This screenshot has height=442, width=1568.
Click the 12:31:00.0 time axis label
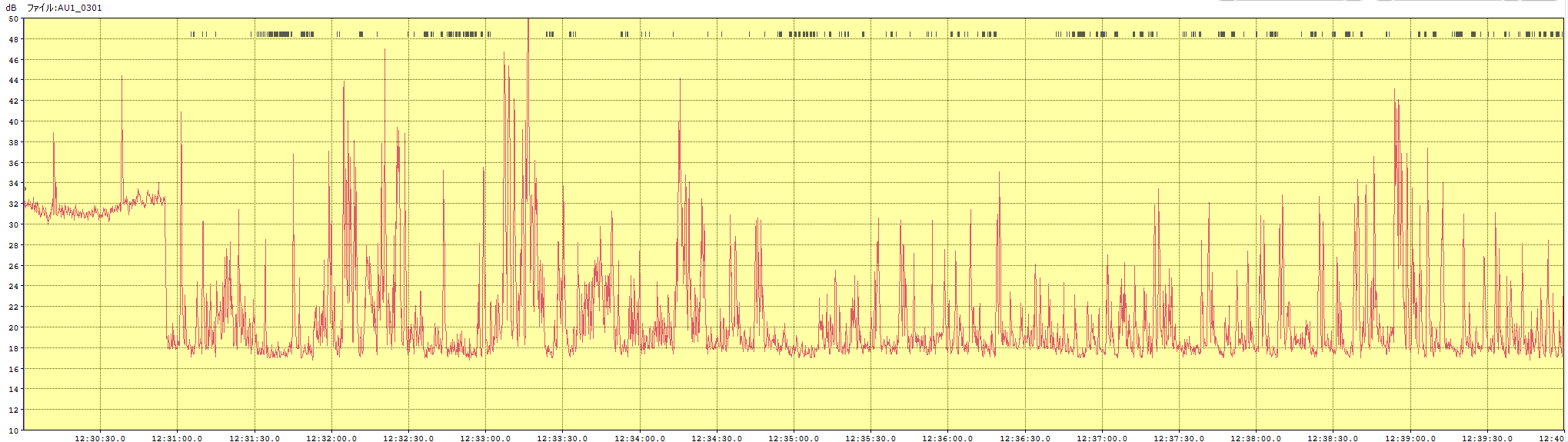click(x=177, y=438)
